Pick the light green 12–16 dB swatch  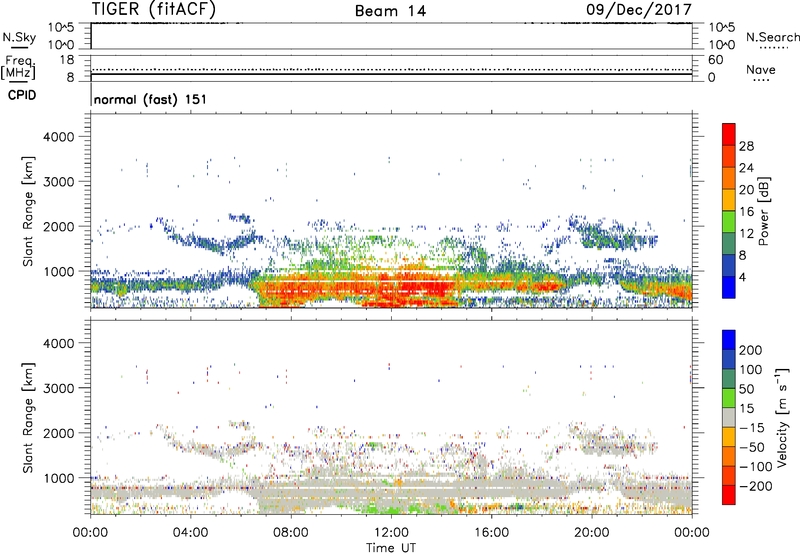pos(729,222)
